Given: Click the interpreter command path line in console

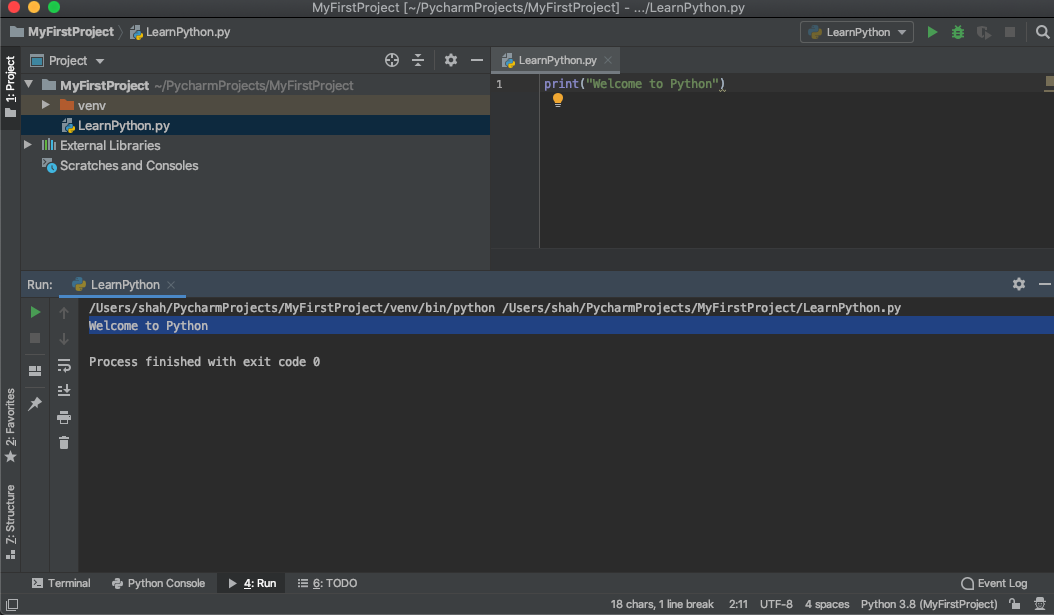Looking at the screenshot, I should tap(495, 308).
